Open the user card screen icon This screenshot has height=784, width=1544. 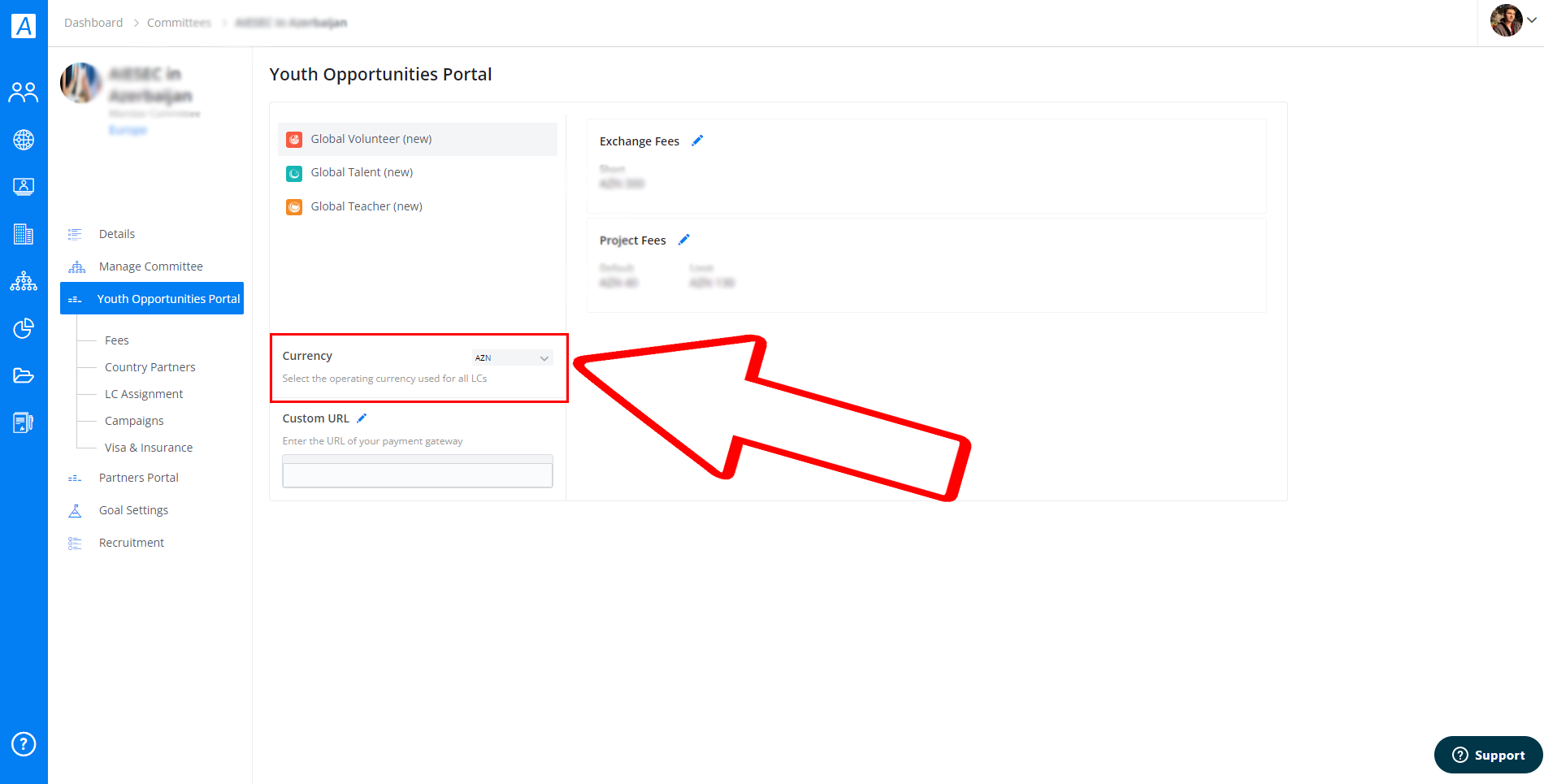click(24, 187)
